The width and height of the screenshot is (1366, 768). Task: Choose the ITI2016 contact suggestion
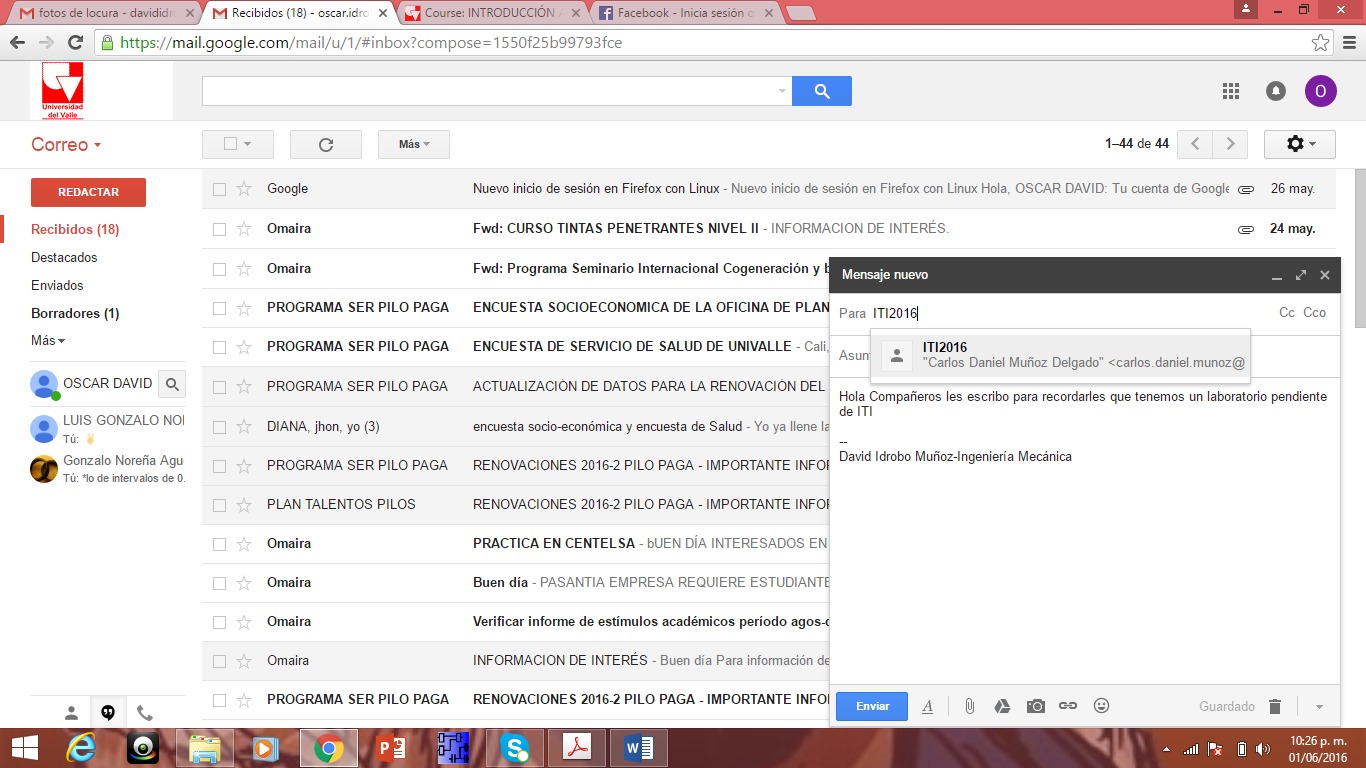pos(1060,355)
